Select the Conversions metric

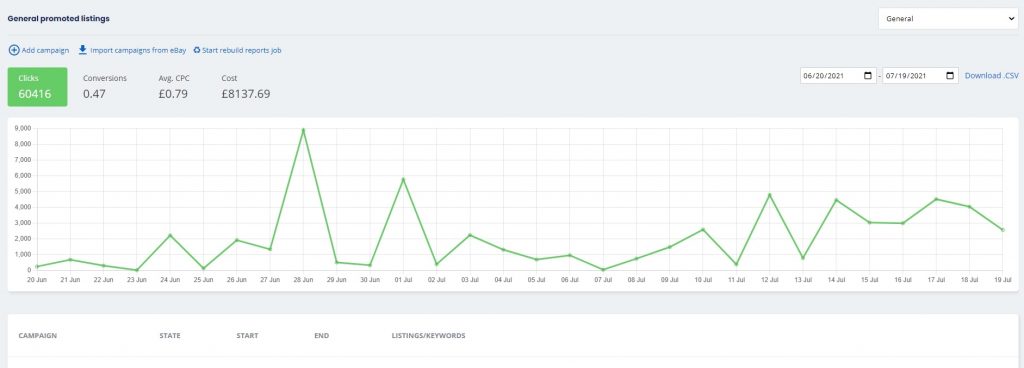pos(104,87)
